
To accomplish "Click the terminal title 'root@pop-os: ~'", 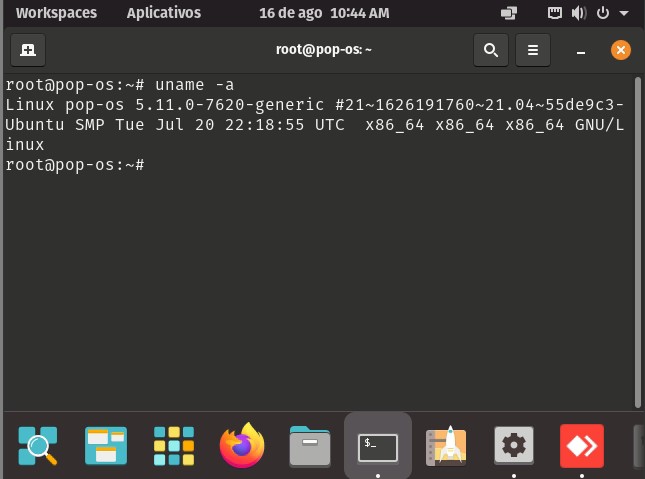I will click(x=324, y=49).
